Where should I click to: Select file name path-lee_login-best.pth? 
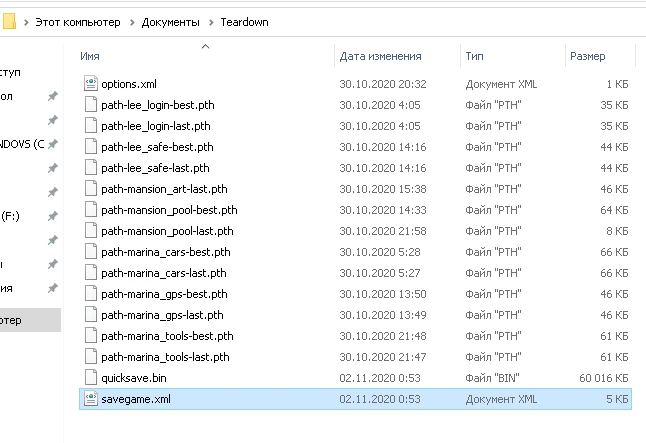tap(158, 105)
